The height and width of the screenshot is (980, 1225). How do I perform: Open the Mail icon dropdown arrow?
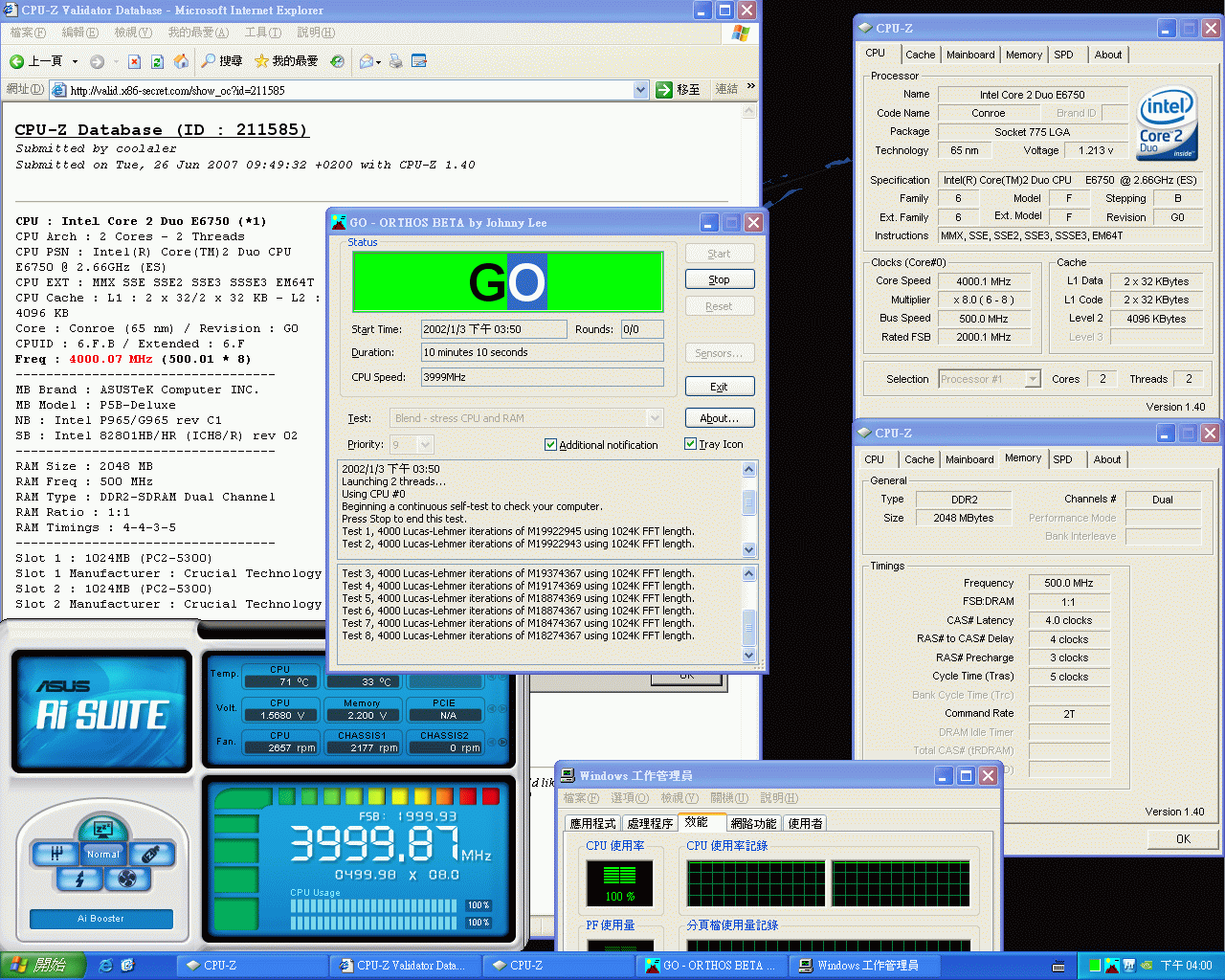pos(379,61)
